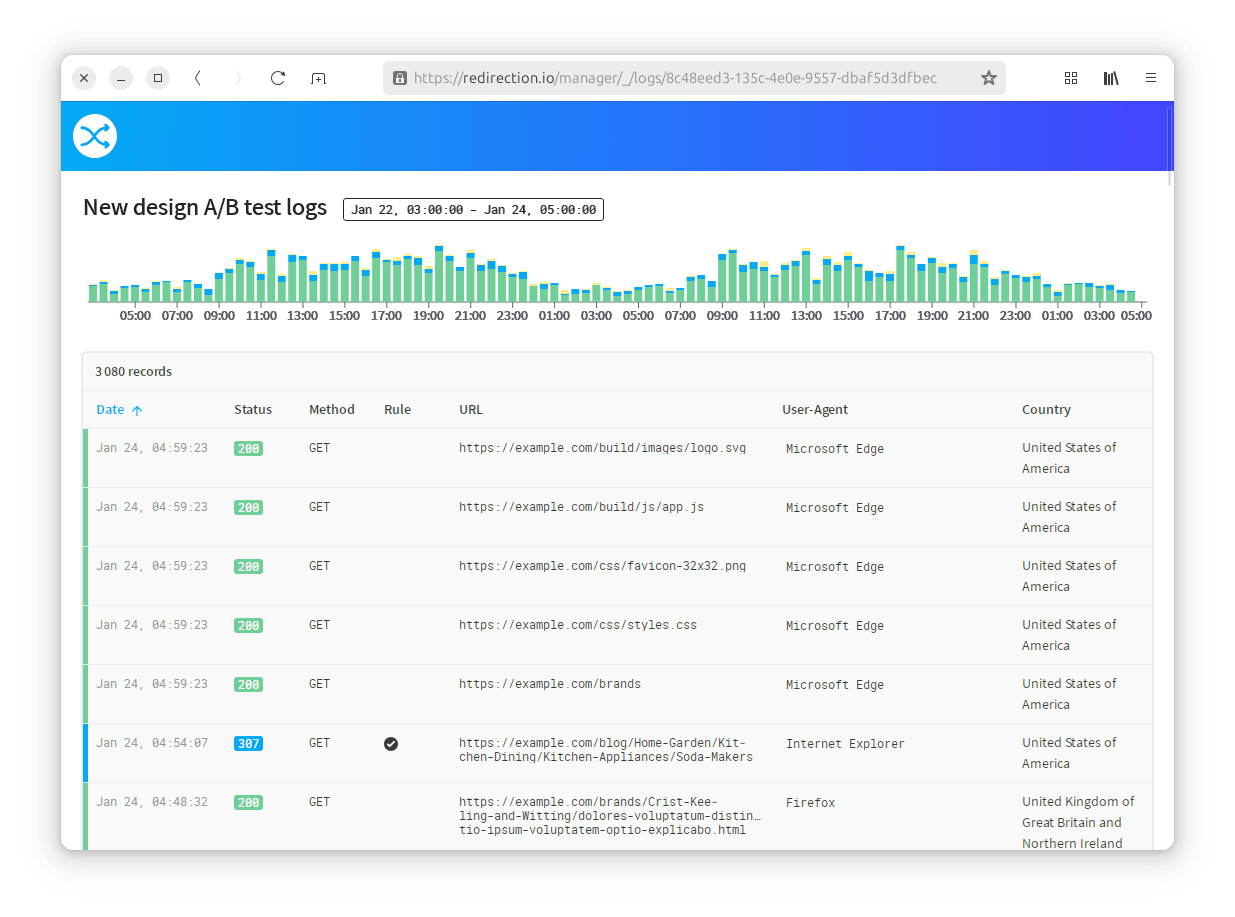Click the browser forward arrow

[237, 78]
